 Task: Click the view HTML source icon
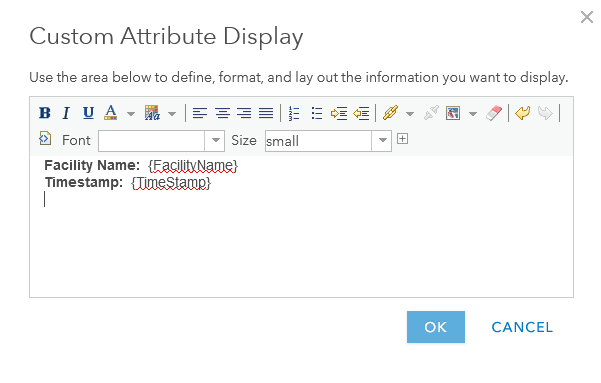45,138
